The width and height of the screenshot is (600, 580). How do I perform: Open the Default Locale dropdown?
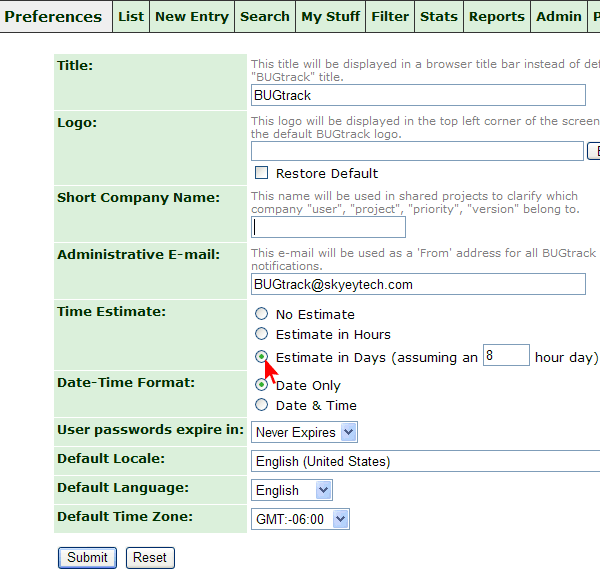tap(425, 461)
